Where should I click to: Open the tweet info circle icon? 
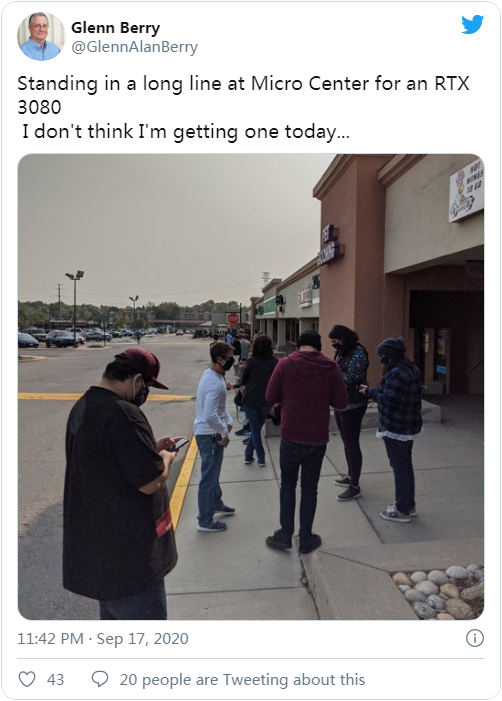(475, 638)
